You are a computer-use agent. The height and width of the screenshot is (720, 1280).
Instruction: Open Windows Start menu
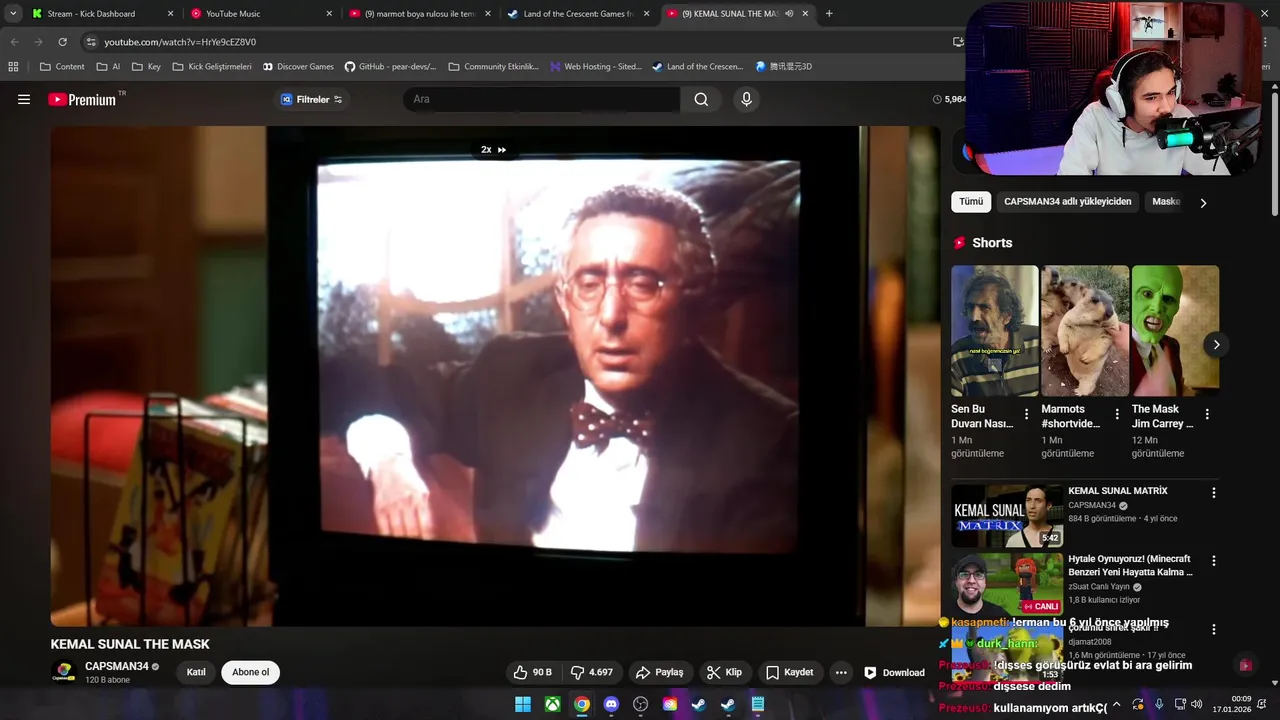(x=523, y=704)
